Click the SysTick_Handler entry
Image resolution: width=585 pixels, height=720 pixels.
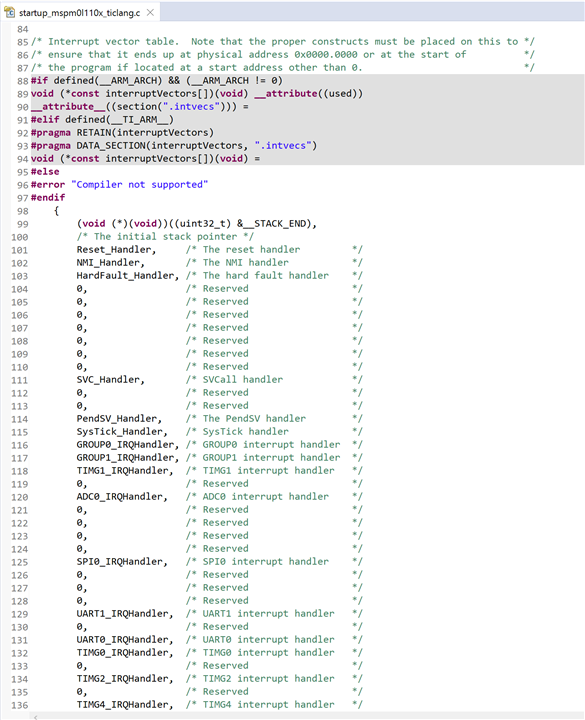click(122, 432)
